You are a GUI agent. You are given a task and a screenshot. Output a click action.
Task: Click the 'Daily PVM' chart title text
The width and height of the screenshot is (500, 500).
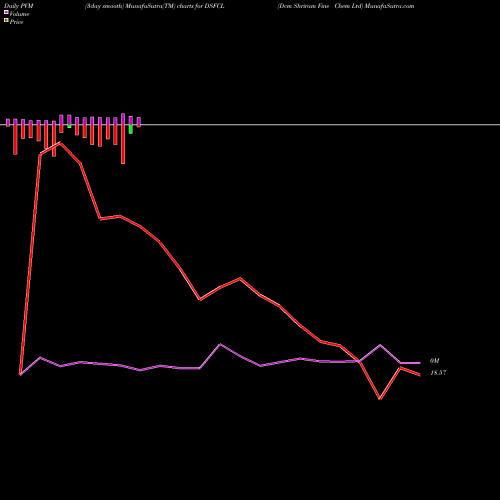click(19, 6)
